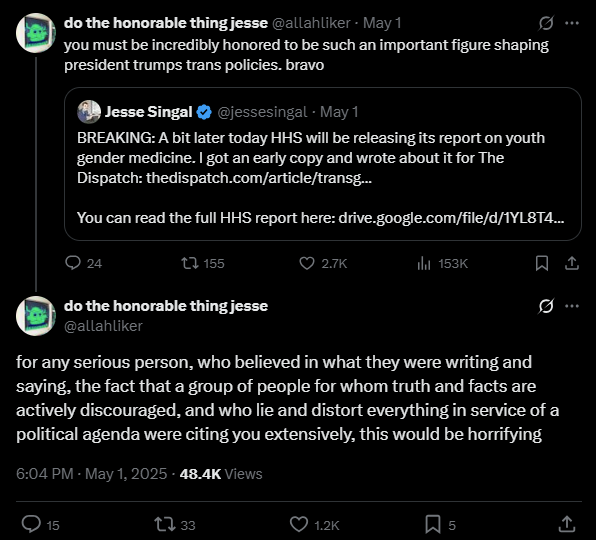
Task: Click Grok icon on the main tweet
Action: tap(546, 306)
